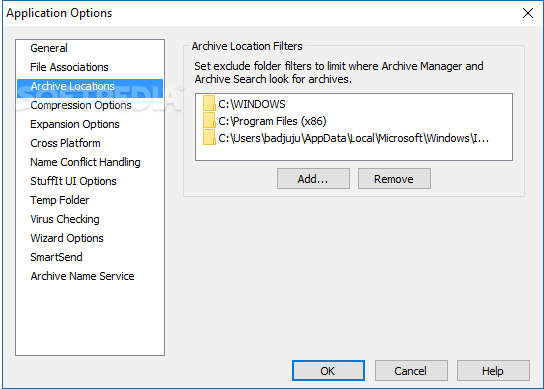
Task: Click the folder icon for Program Files (x86)
Action: pyautogui.click(x=209, y=120)
